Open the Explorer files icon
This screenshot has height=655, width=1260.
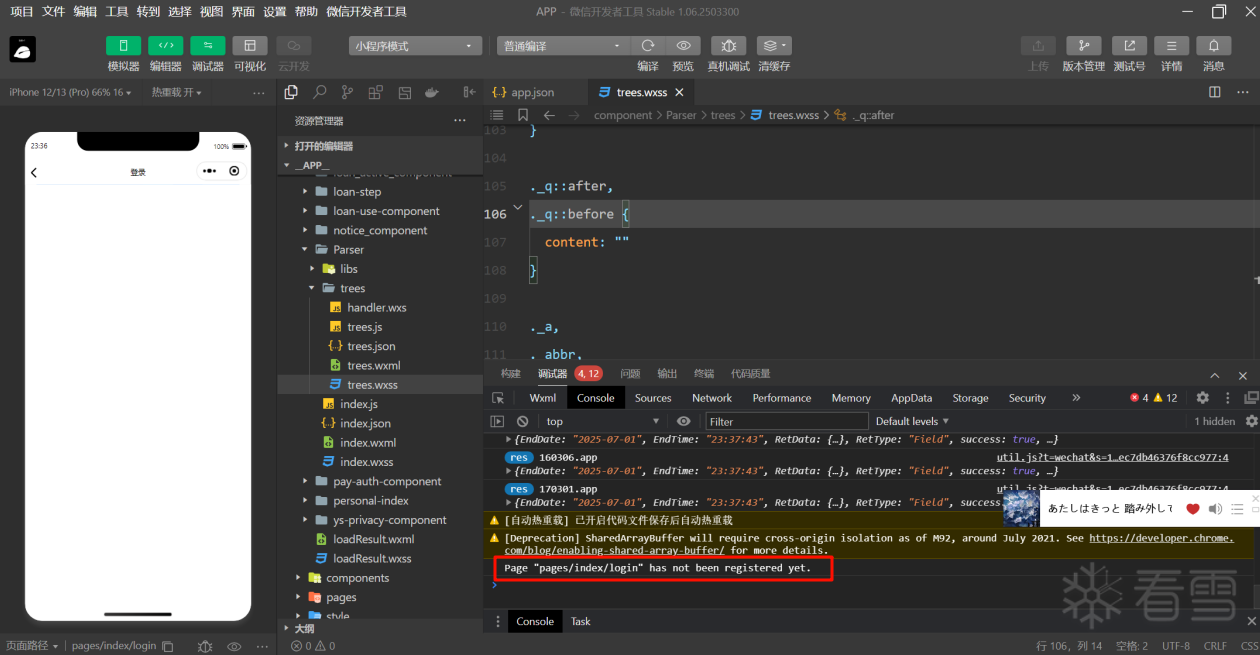point(291,92)
